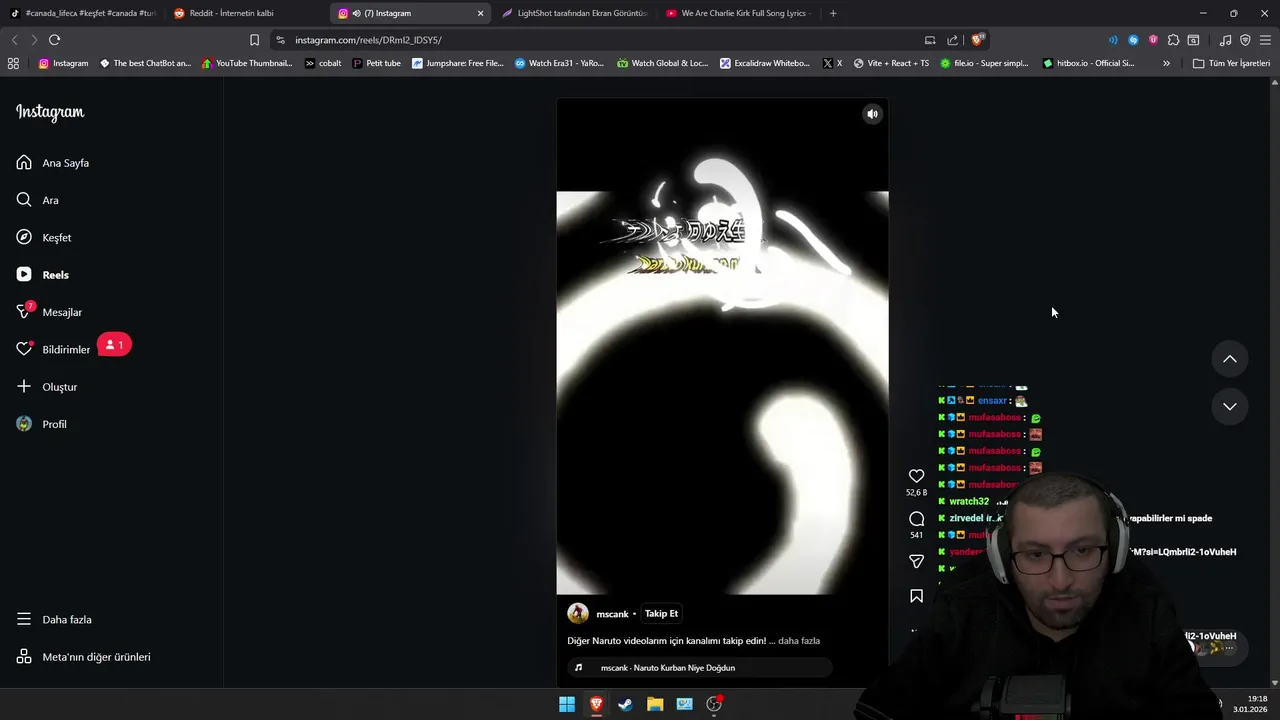The height and width of the screenshot is (720, 1280).
Task: Open mscank profile avatar
Action: point(578,614)
